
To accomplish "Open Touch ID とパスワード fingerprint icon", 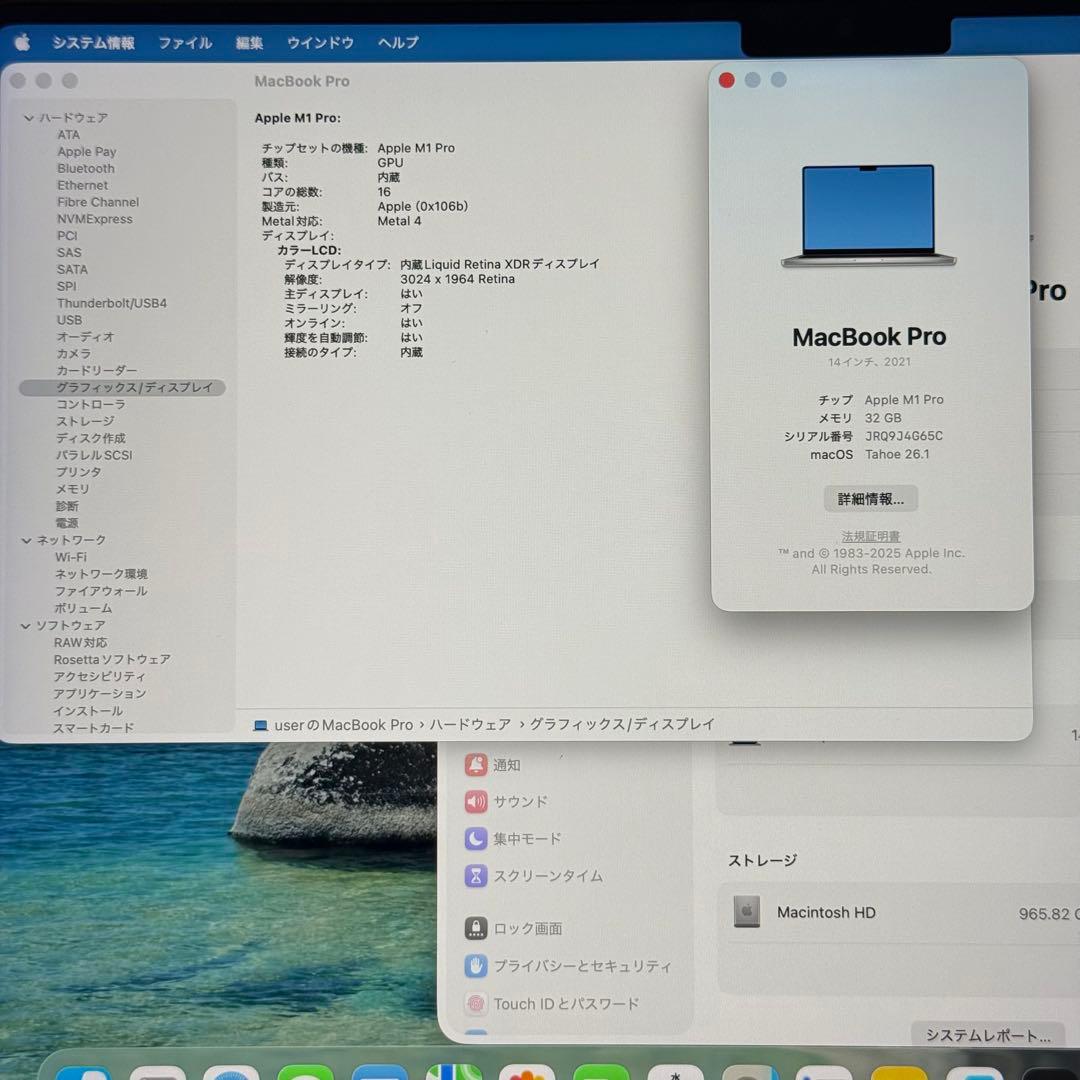I will 476,1004.
